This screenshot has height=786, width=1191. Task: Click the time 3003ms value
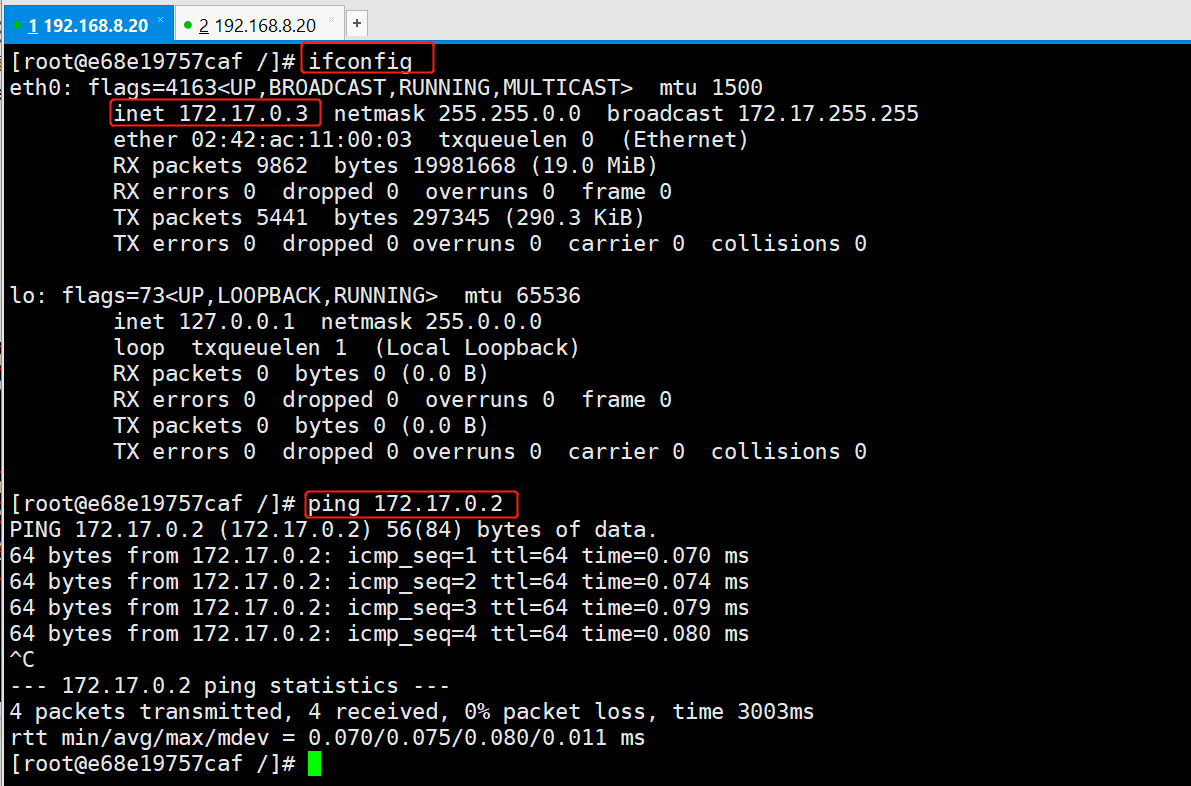click(743, 712)
